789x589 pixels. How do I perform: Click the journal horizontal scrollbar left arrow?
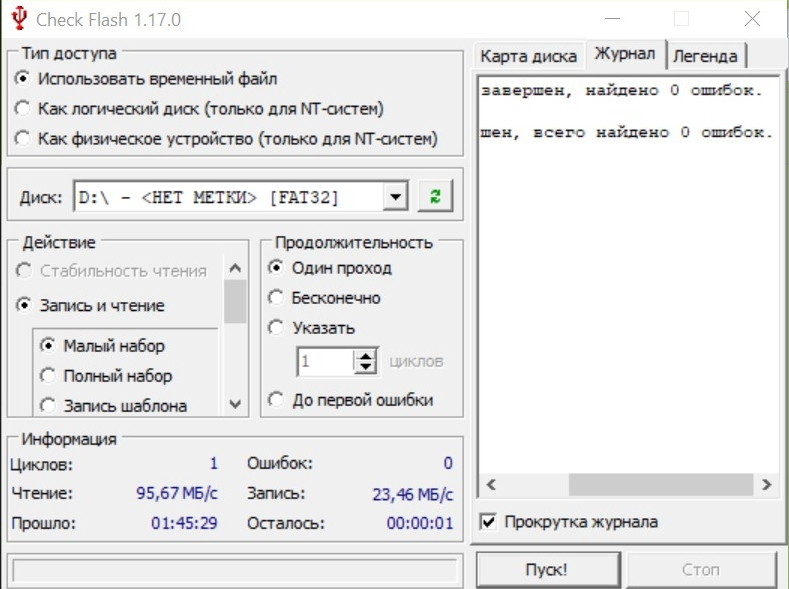coord(492,484)
